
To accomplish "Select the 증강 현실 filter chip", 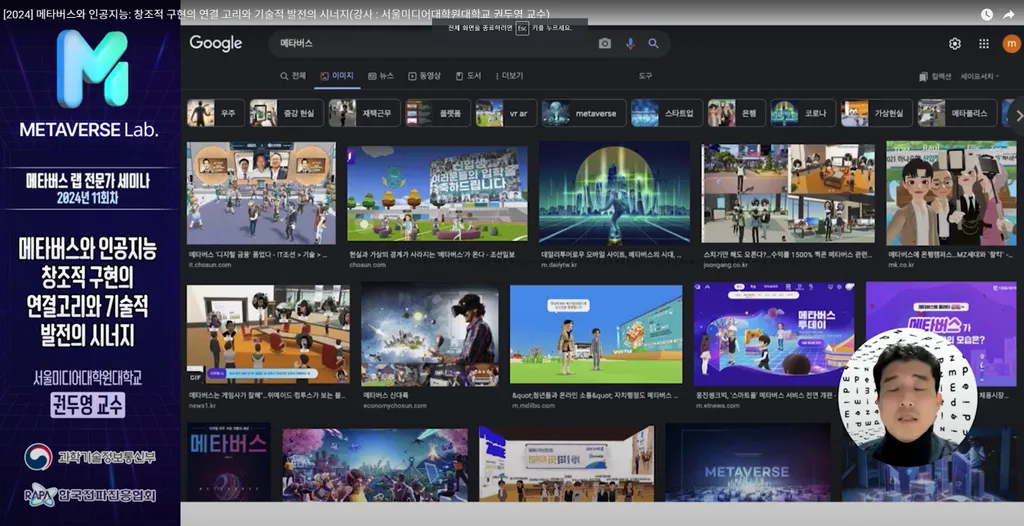I will (287, 113).
